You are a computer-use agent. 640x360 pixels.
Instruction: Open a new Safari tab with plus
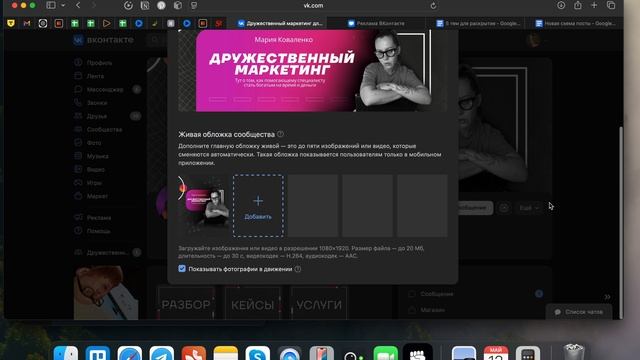coord(594,5)
